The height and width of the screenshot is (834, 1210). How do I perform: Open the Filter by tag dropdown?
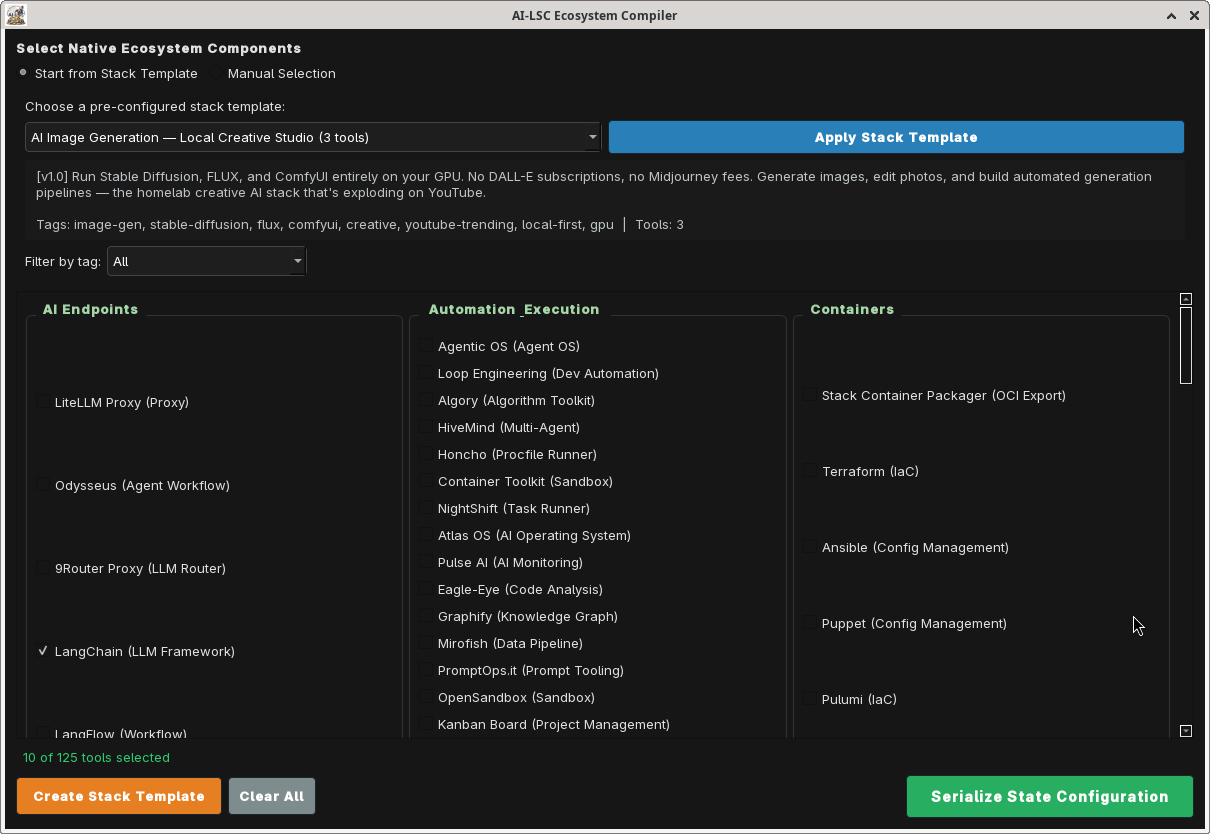pyautogui.click(x=207, y=262)
